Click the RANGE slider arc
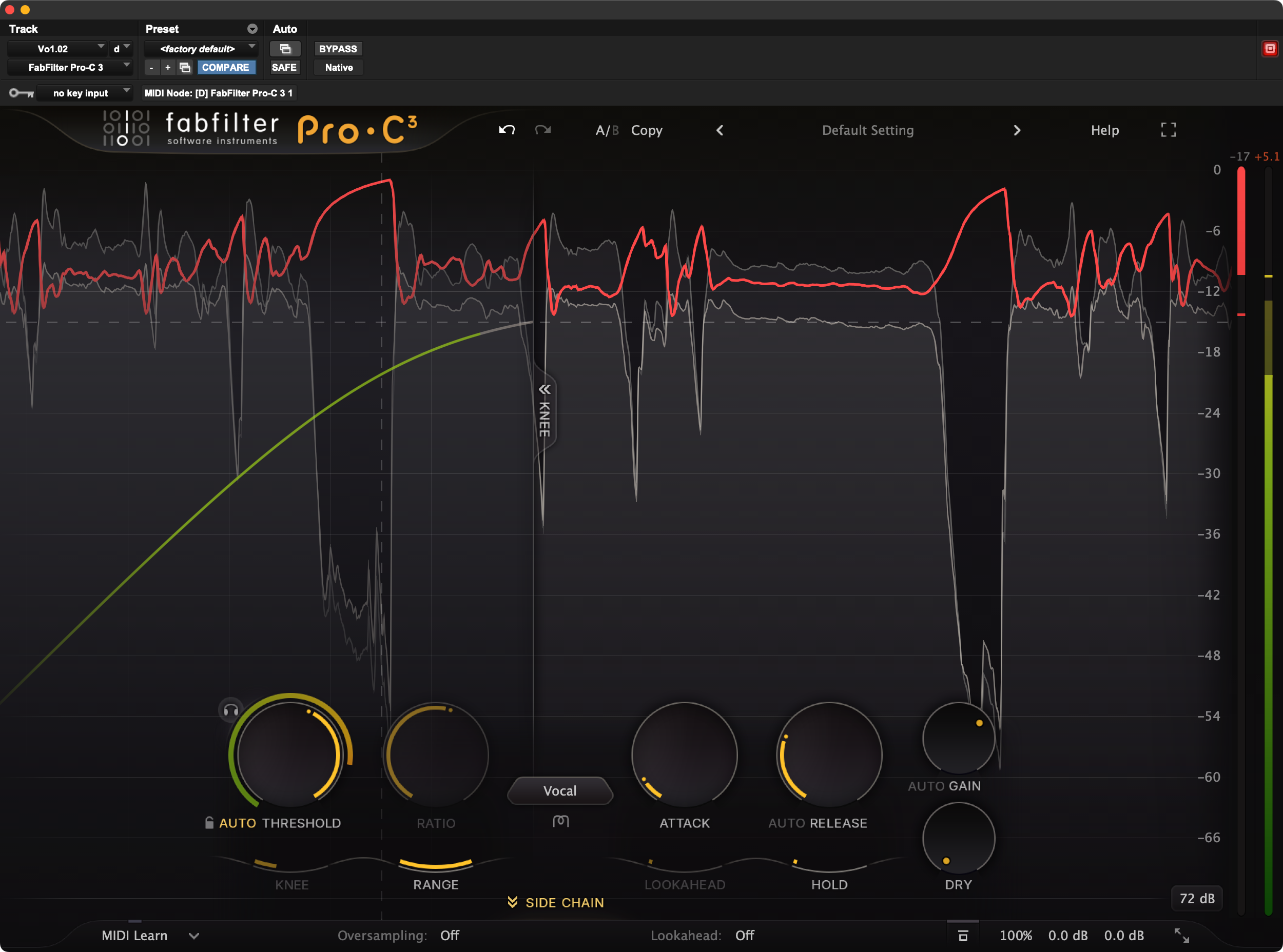The height and width of the screenshot is (952, 1283). (x=435, y=864)
